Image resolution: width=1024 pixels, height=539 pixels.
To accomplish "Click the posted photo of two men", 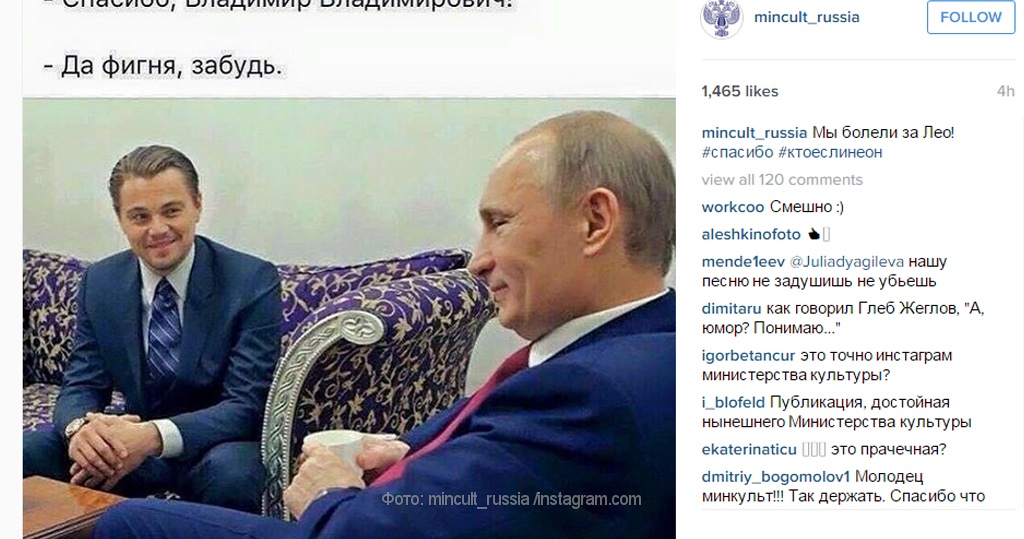I will 349,318.
